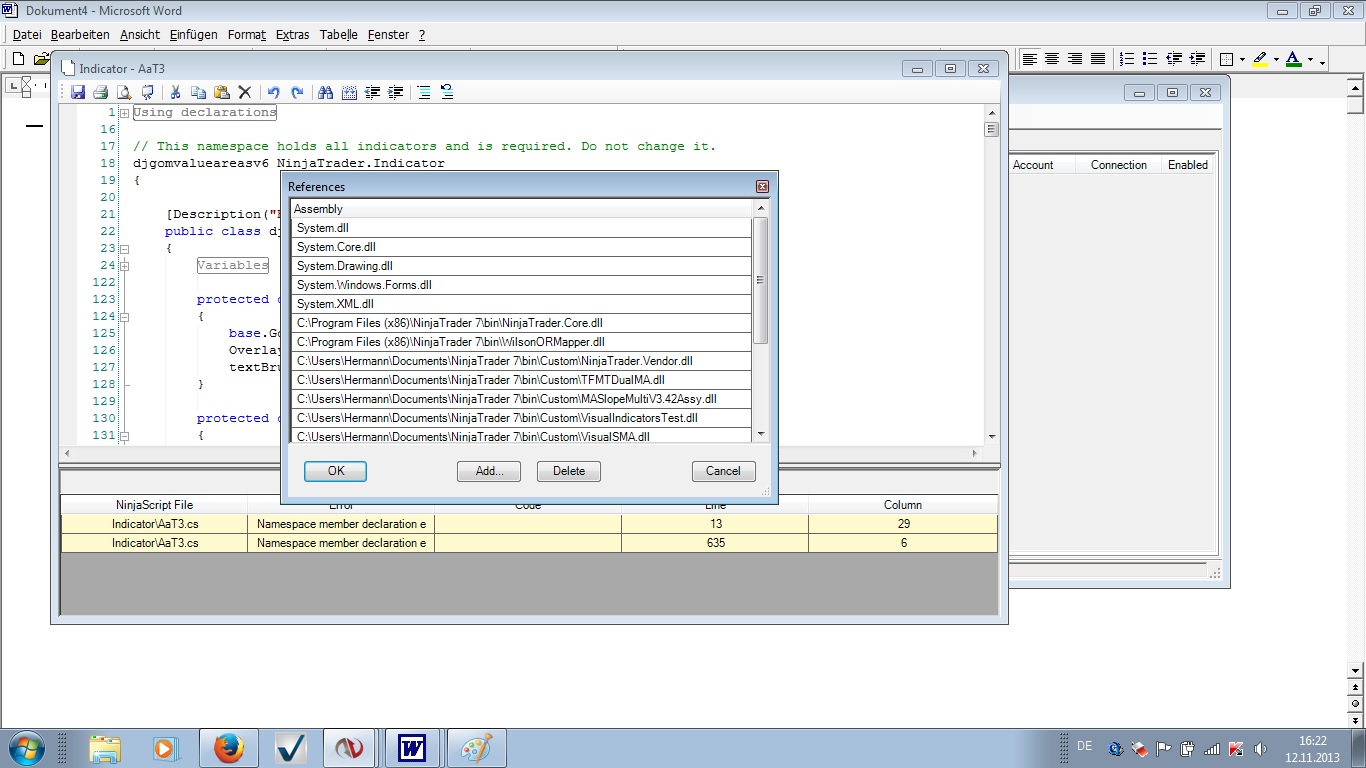Select System.Core.dll in the References list
Image resolution: width=1366 pixels, height=768 pixels.
click(x=521, y=247)
